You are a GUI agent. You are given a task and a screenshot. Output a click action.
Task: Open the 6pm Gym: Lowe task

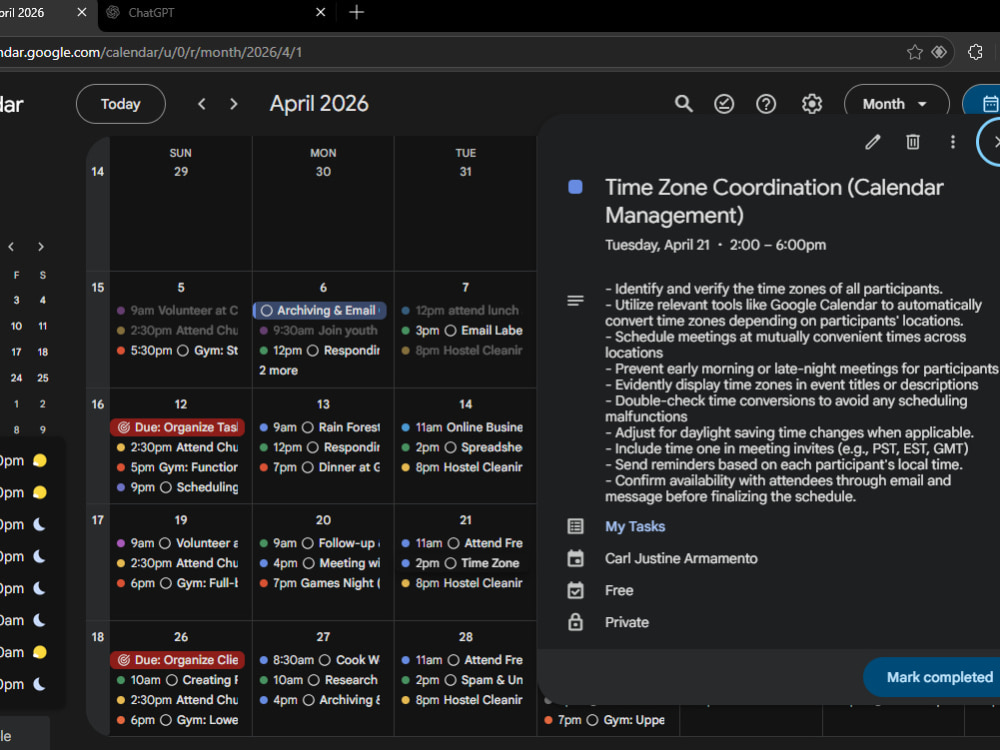coord(177,720)
